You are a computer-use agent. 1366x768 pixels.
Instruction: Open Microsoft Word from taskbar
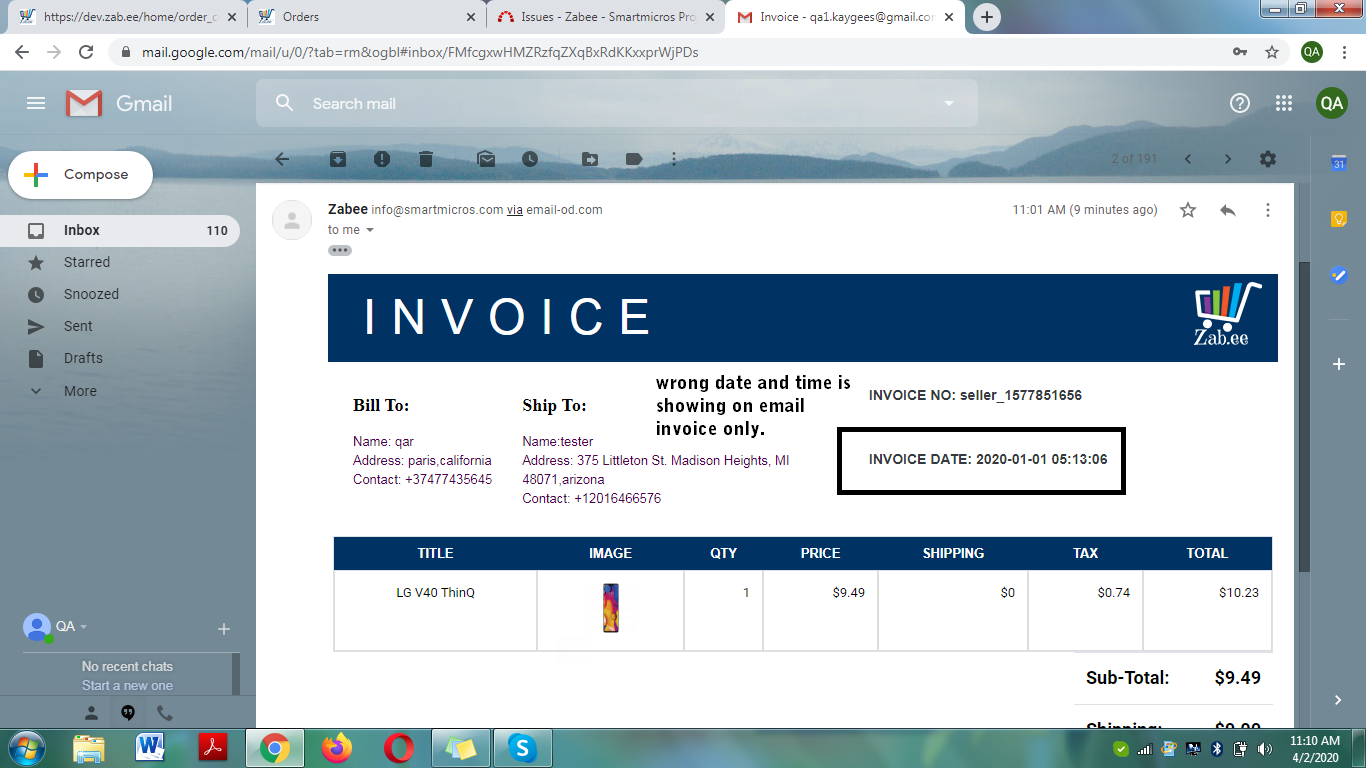click(151, 748)
